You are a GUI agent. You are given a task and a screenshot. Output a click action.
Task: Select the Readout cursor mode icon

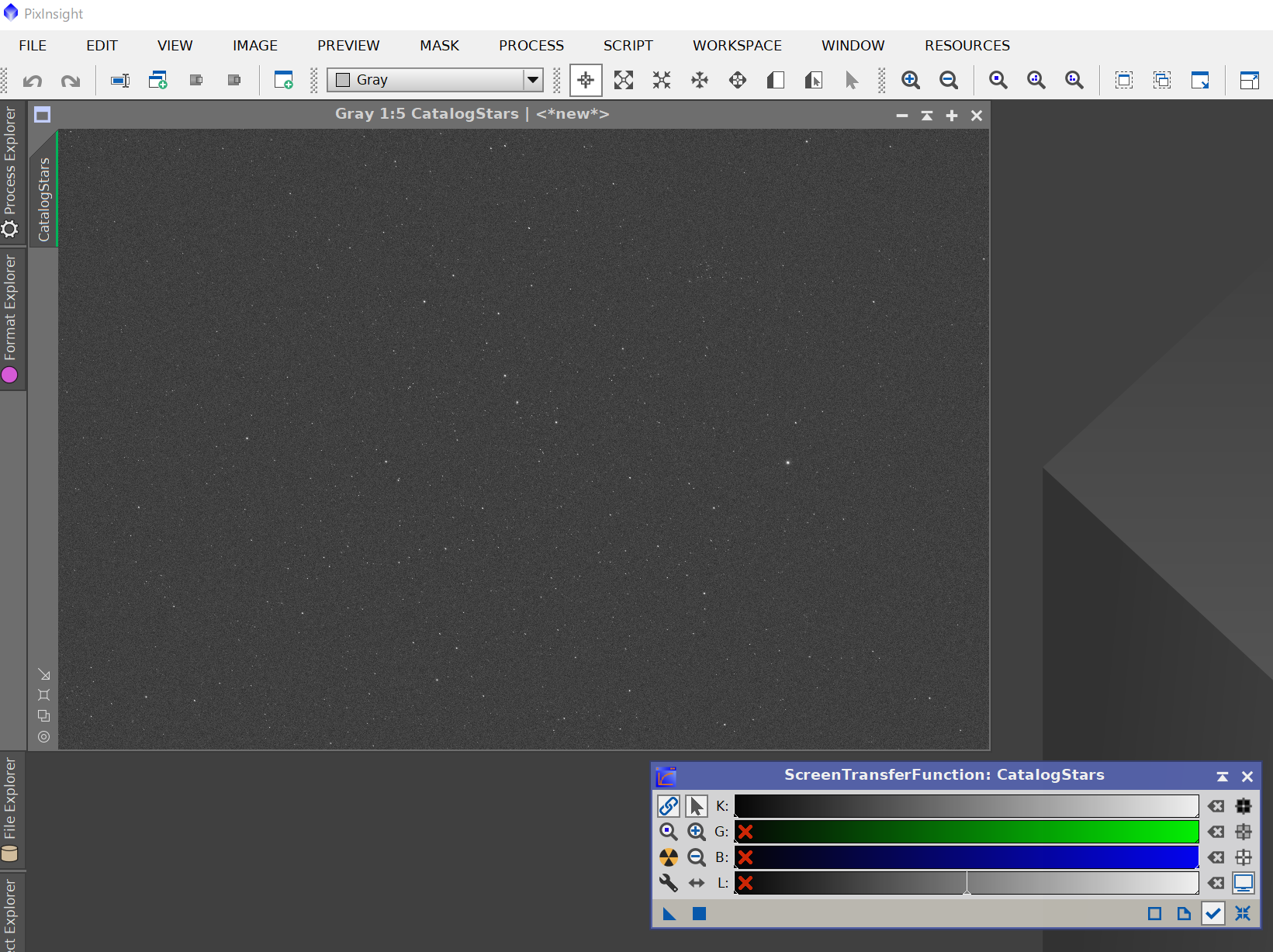coord(586,80)
